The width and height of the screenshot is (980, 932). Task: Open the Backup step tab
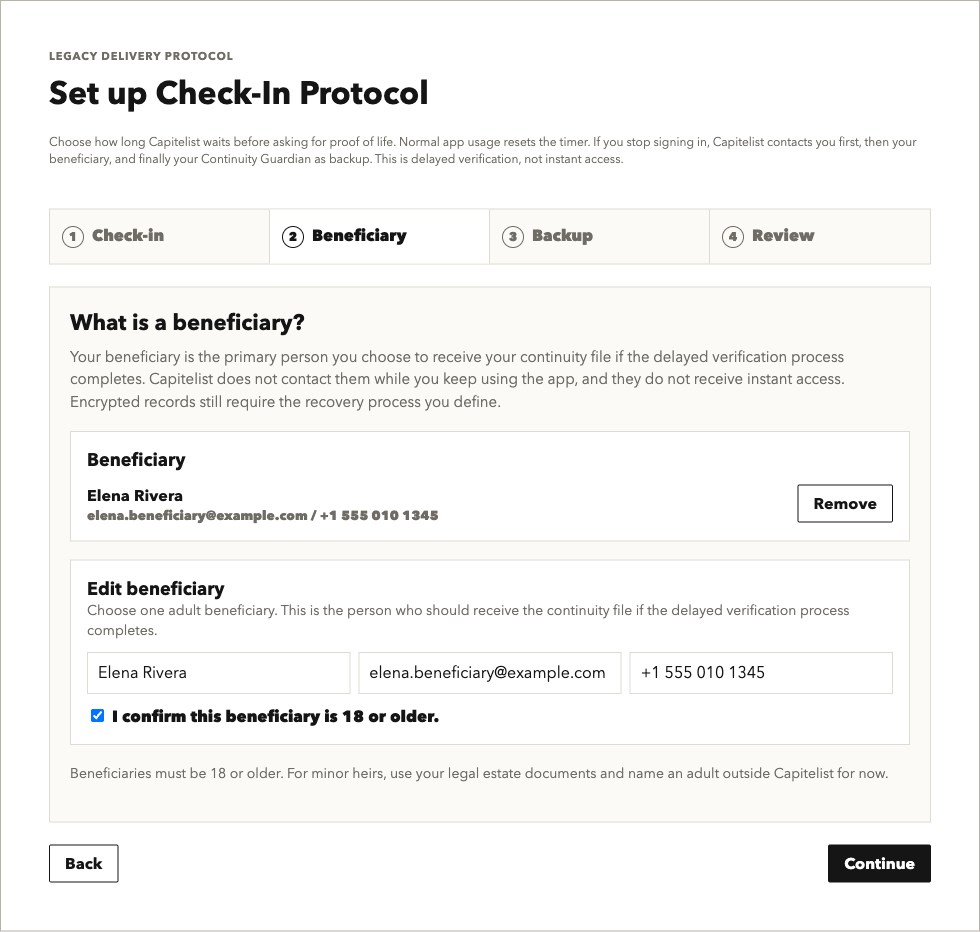(599, 236)
